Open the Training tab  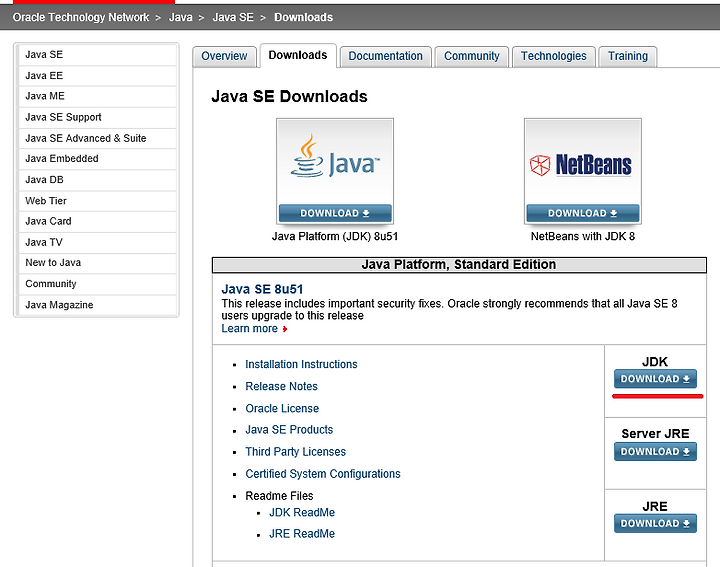pos(628,56)
